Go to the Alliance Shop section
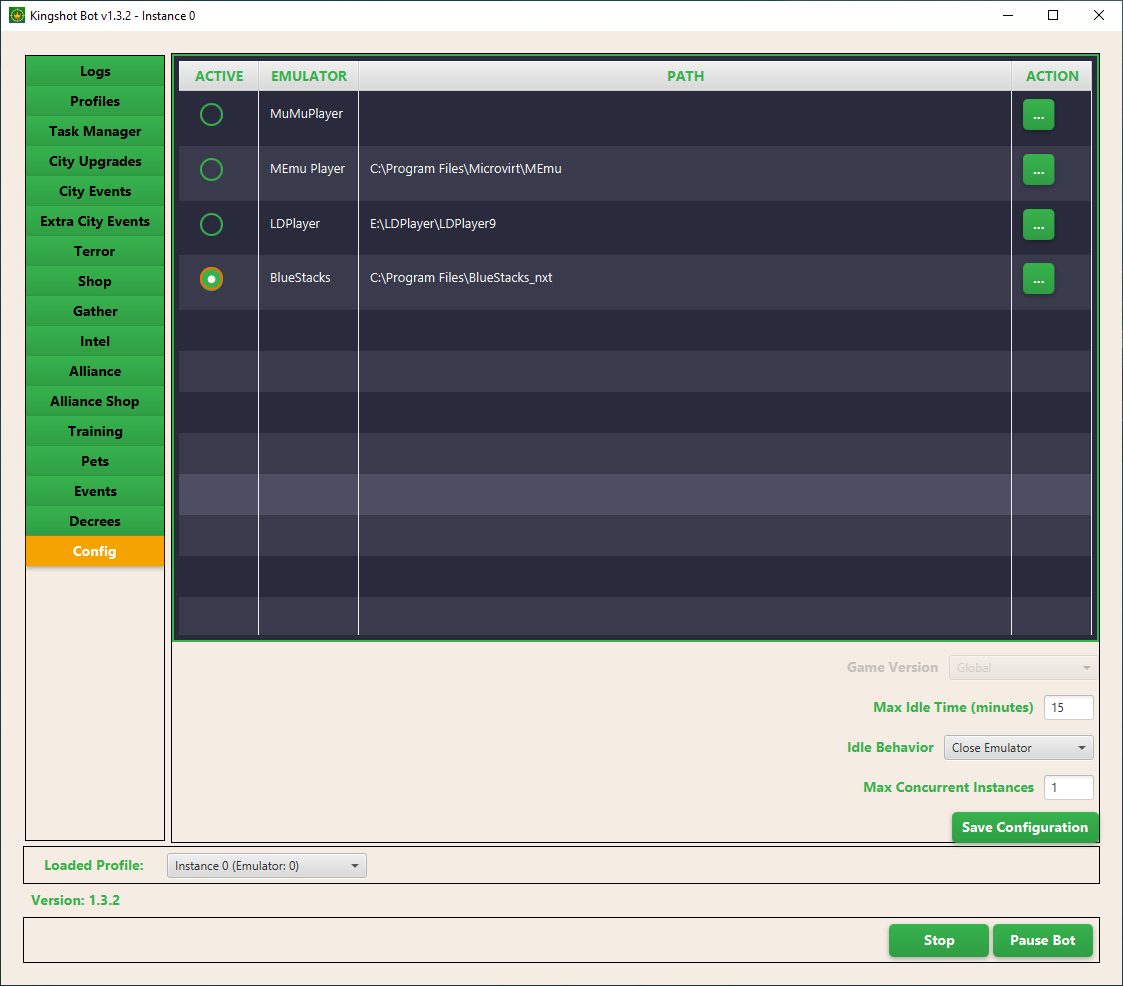This screenshot has width=1123, height=986. (95, 402)
